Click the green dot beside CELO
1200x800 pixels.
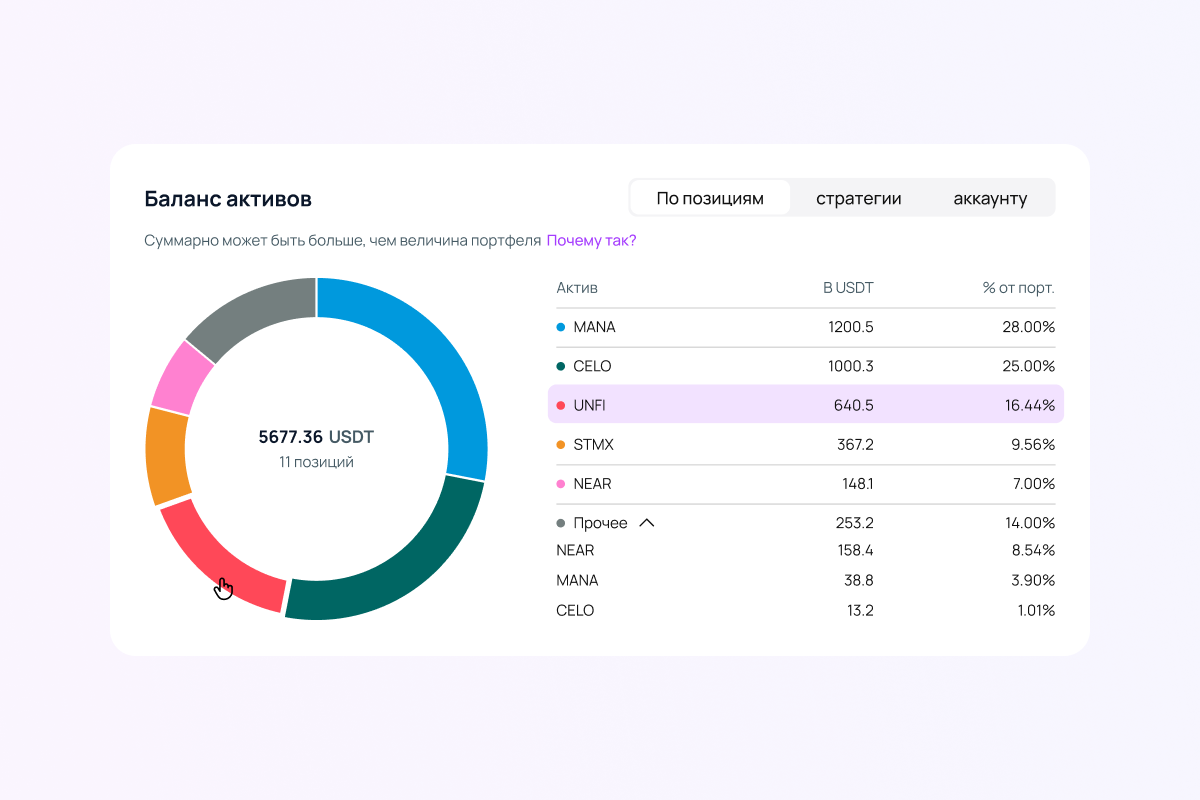coord(560,366)
